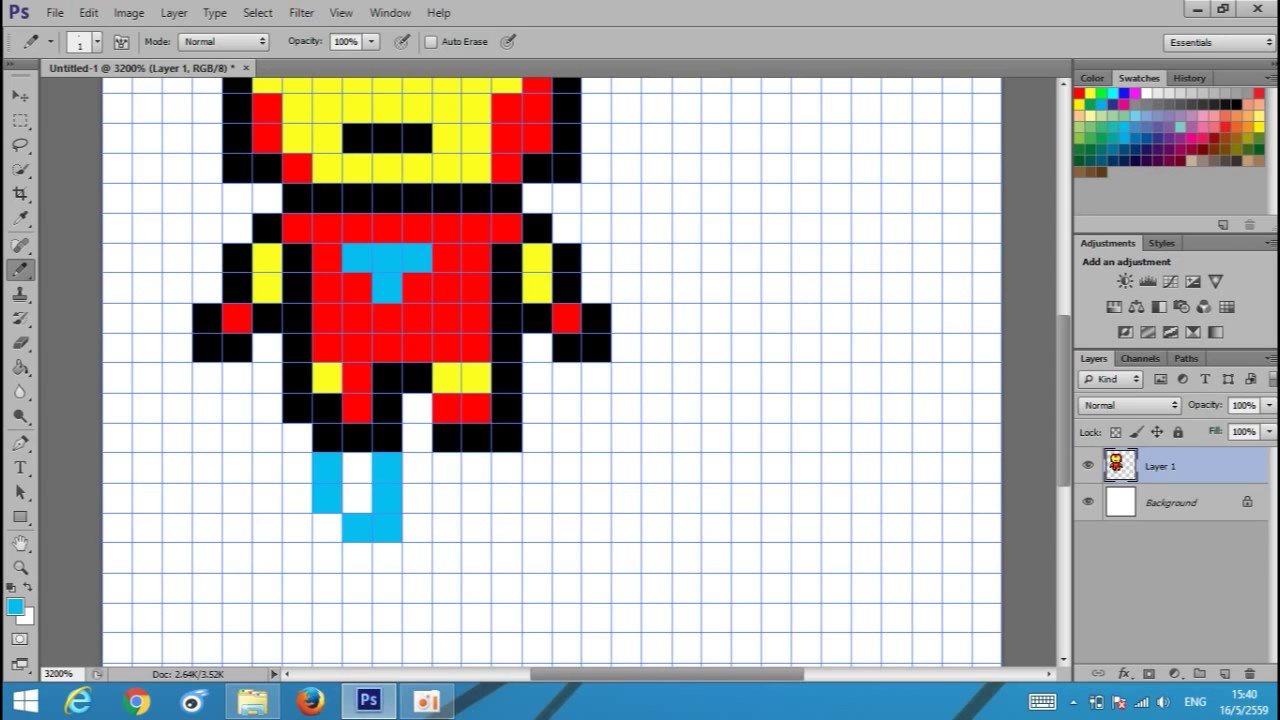Enable the Auto Erase checkbox
The width and height of the screenshot is (1280, 720).
[x=431, y=42]
